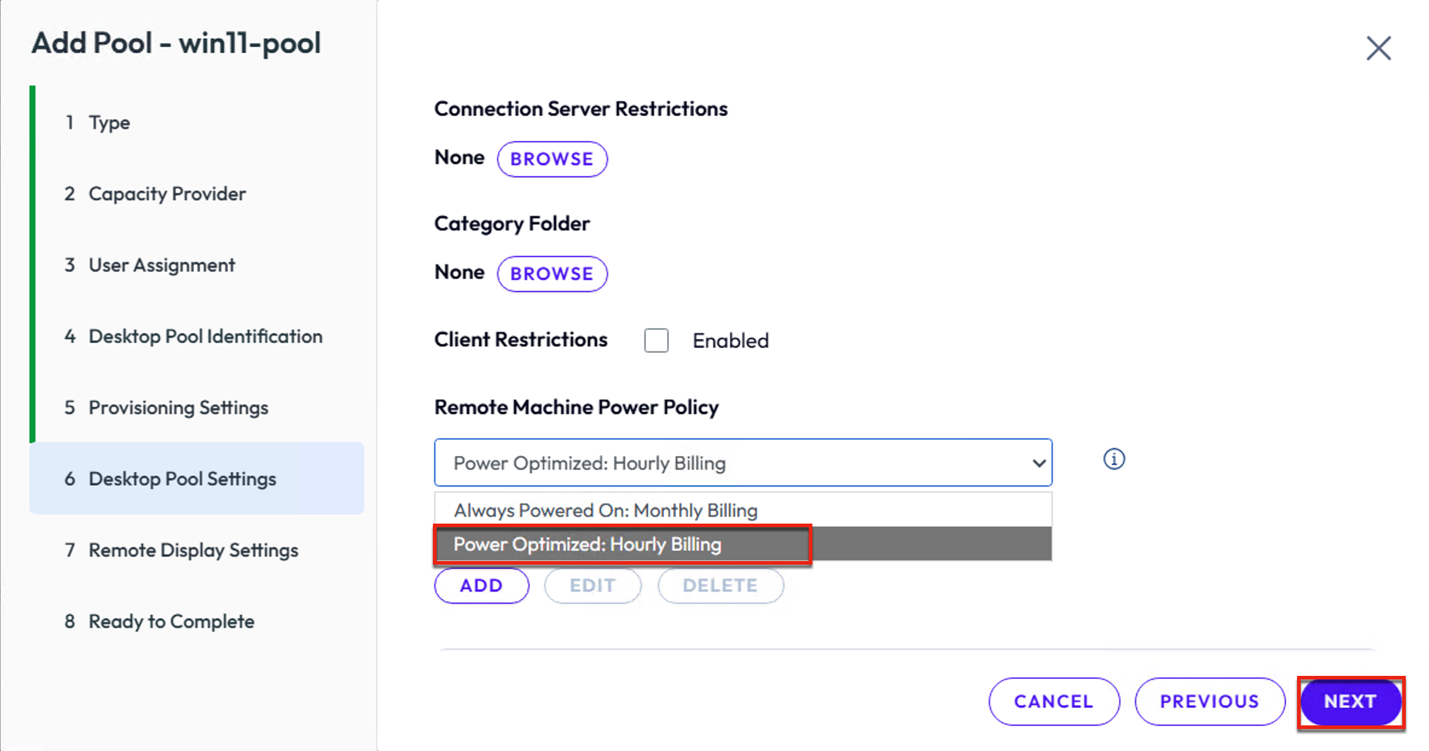
Task: Choose Power Optimized: Hourly Billing option
Action: click(743, 545)
